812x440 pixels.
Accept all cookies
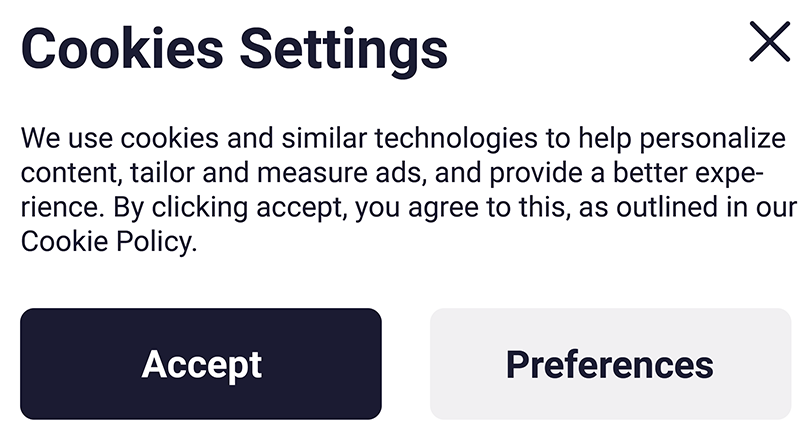click(x=201, y=364)
